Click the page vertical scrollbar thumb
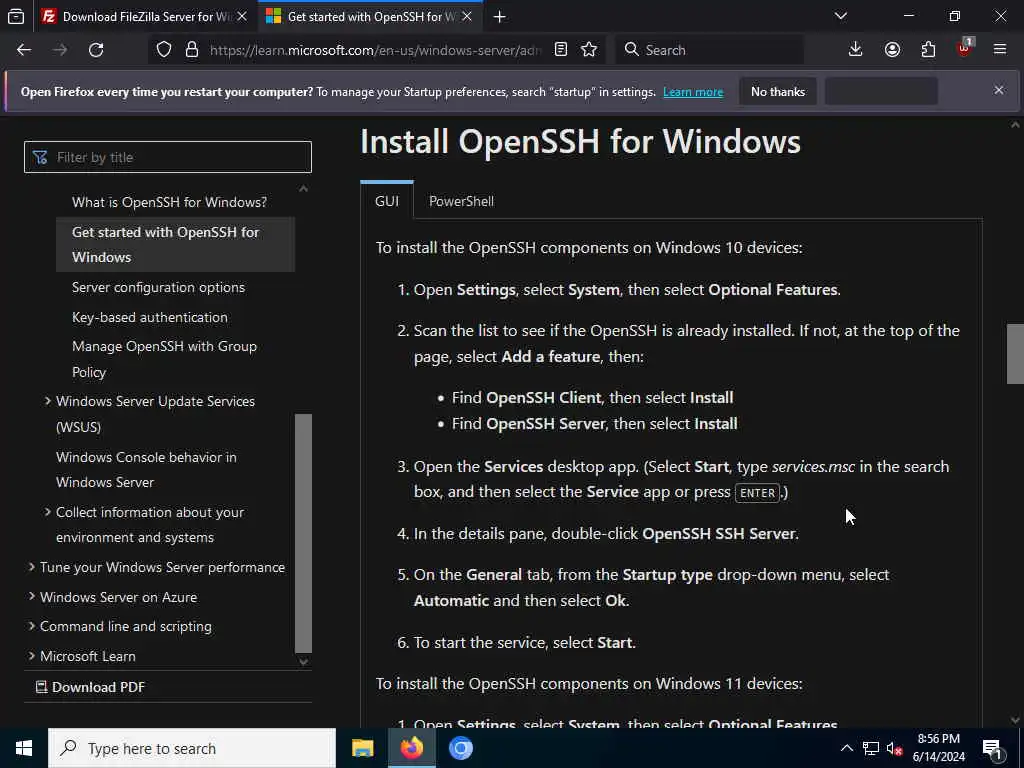 [1015, 353]
